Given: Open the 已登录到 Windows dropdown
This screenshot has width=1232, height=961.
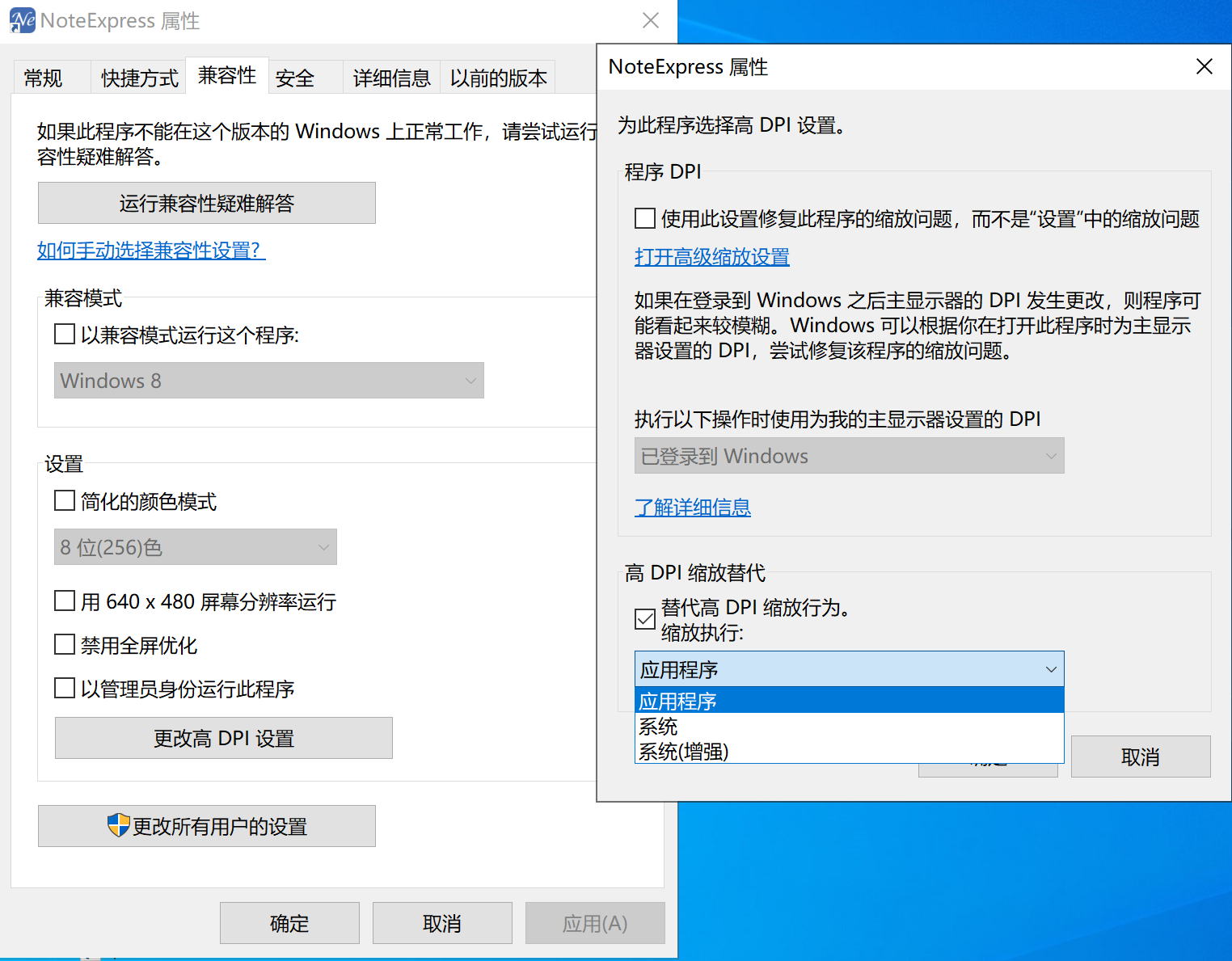Looking at the screenshot, I should click(850, 456).
